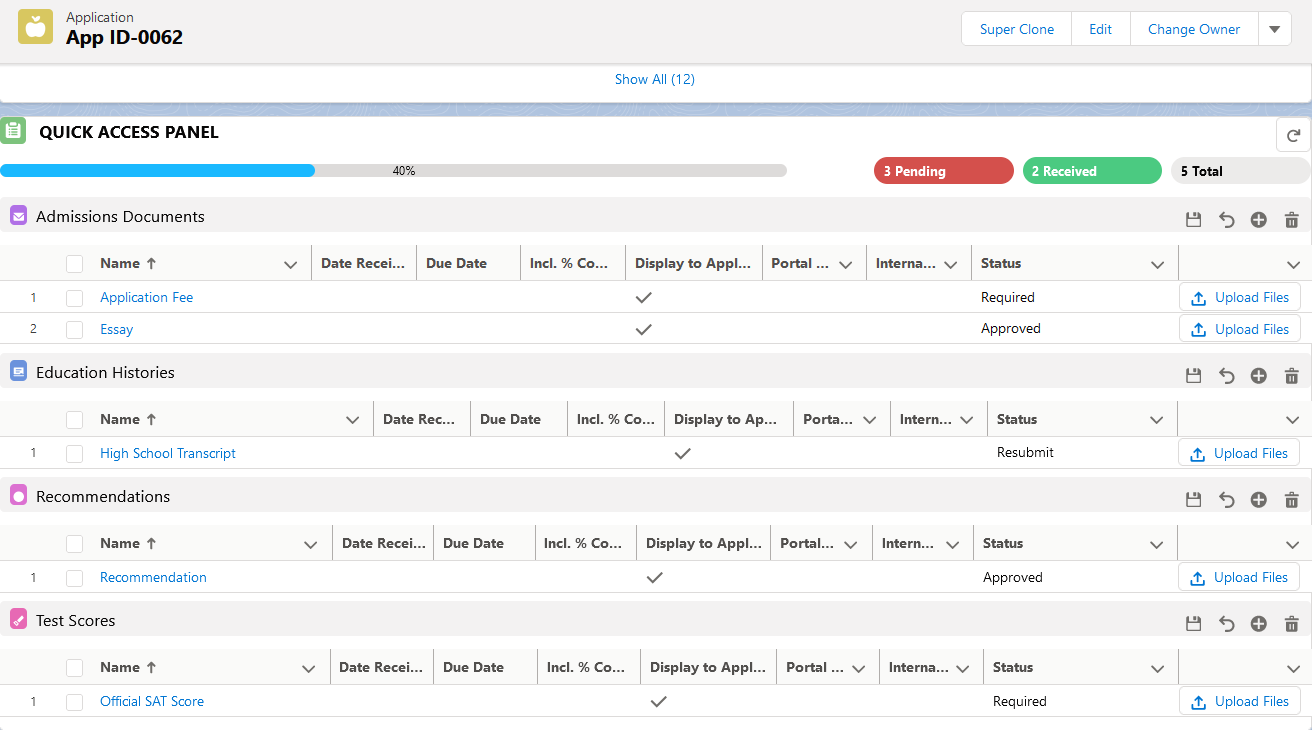Open the header actions dropdown beside Change Owner
1312x730 pixels.
coord(1274,29)
